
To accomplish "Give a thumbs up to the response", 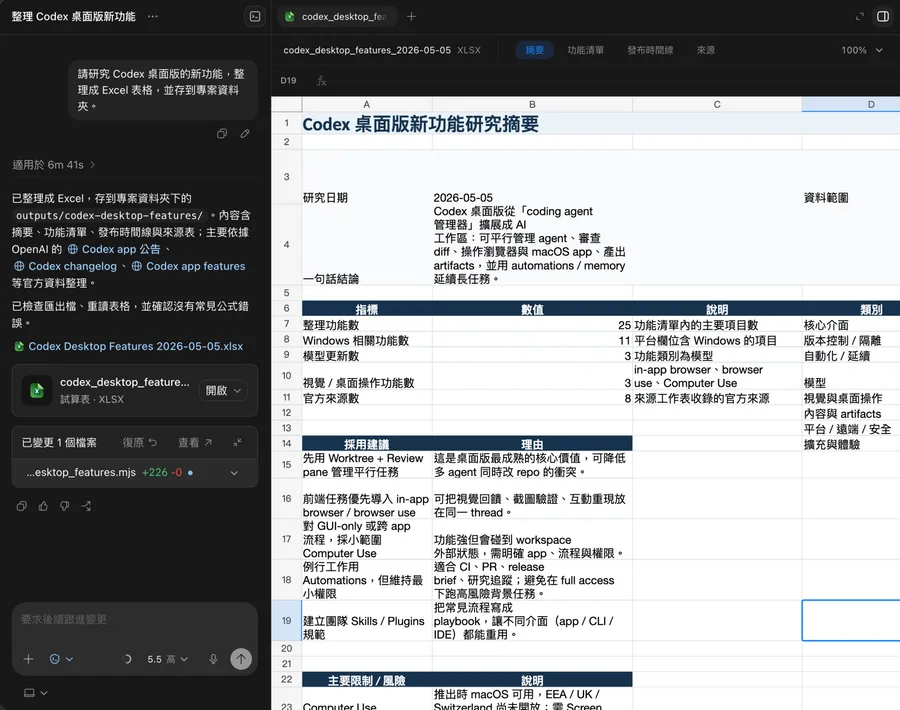I will click(43, 506).
